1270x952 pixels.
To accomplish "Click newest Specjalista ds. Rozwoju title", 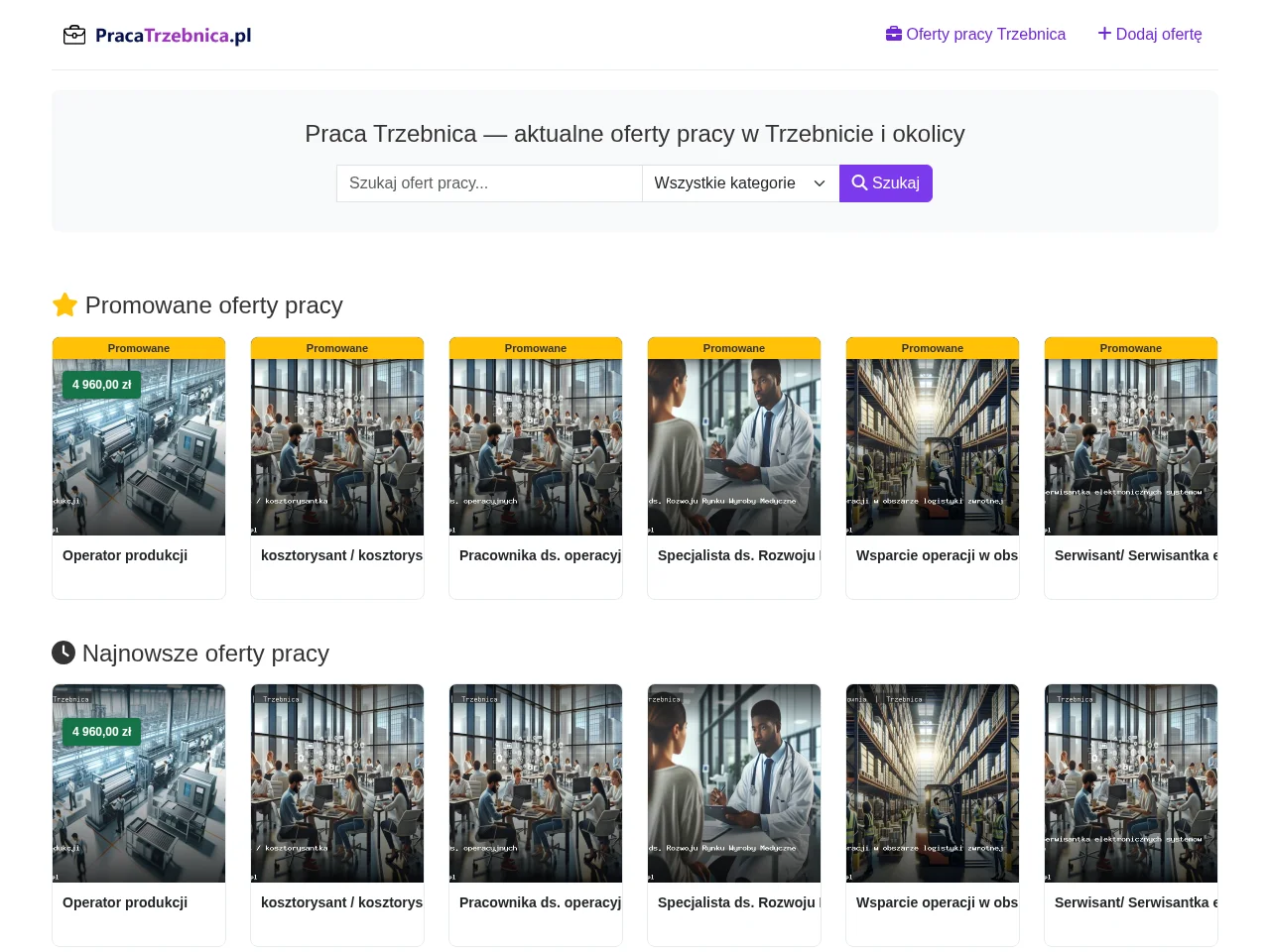I will click(738, 902).
